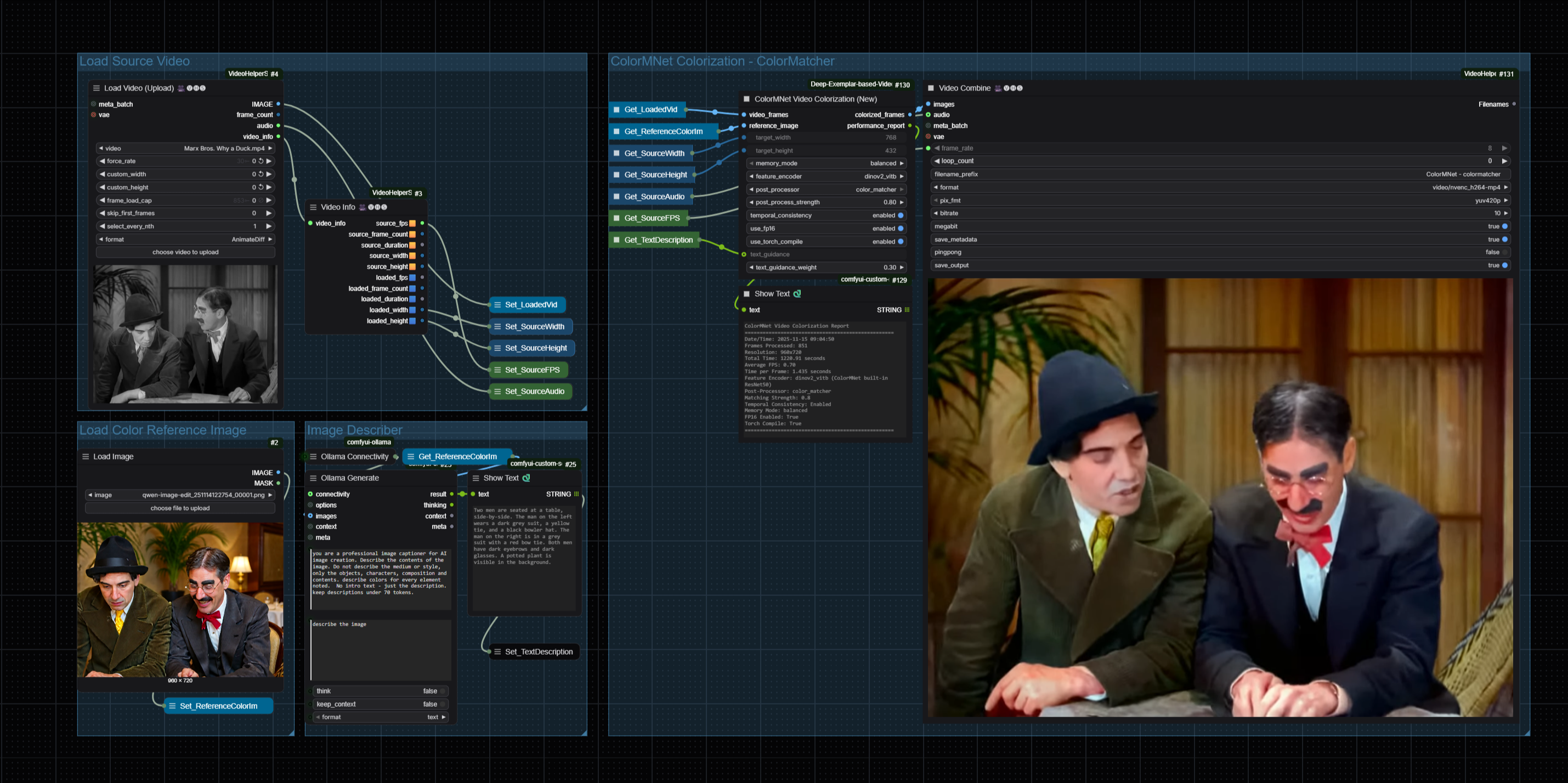The width and height of the screenshot is (1568, 783).
Task: Click the Set_SourceHeight node menu icon
Action: pos(497,348)
